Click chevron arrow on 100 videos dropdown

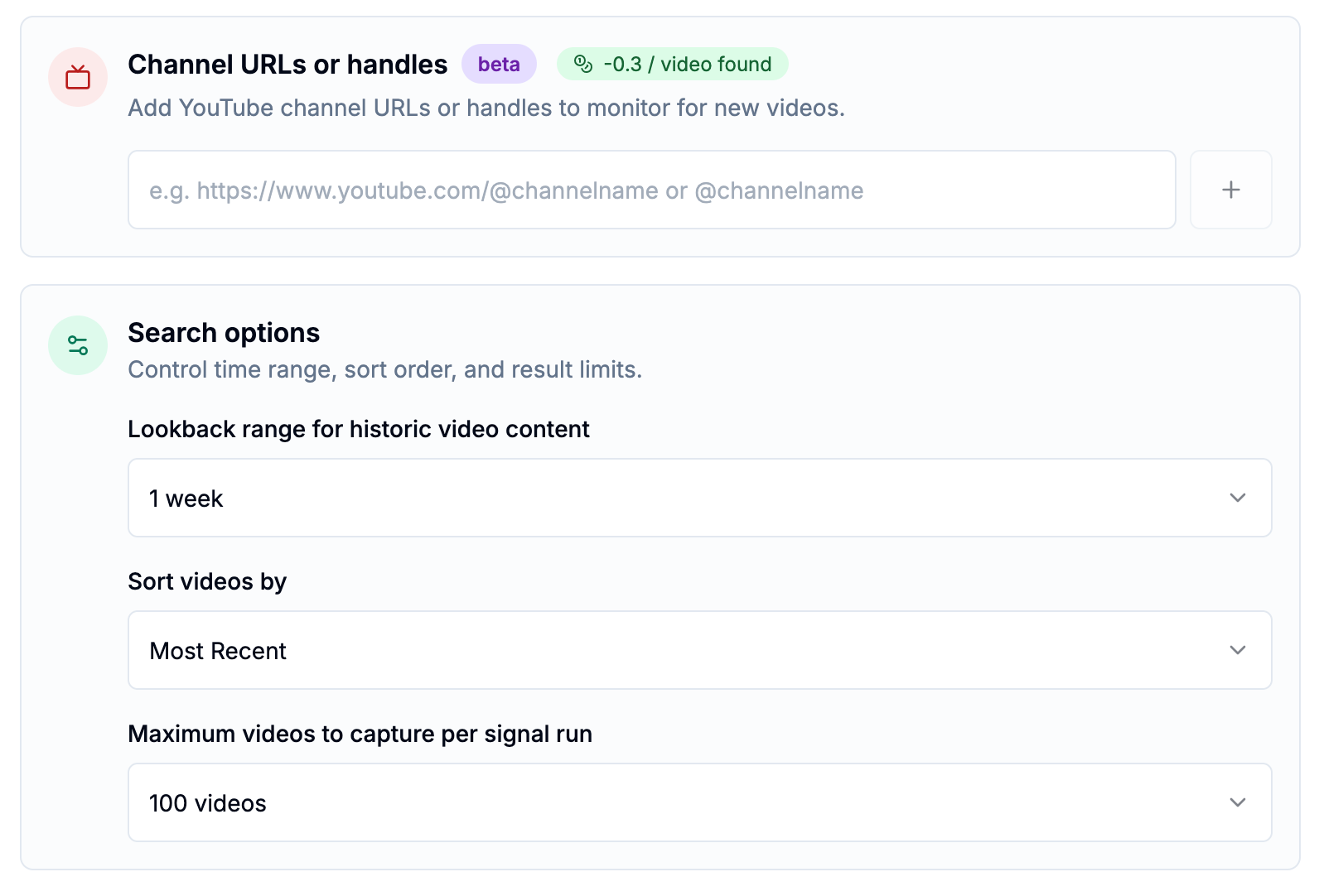1238,802
